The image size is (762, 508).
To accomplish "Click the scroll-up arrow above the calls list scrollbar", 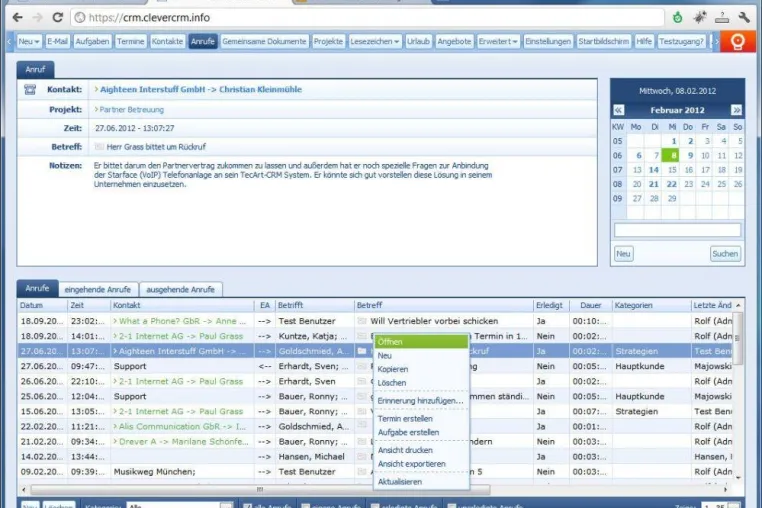I will pyautogui.click(x=738, y=305).
